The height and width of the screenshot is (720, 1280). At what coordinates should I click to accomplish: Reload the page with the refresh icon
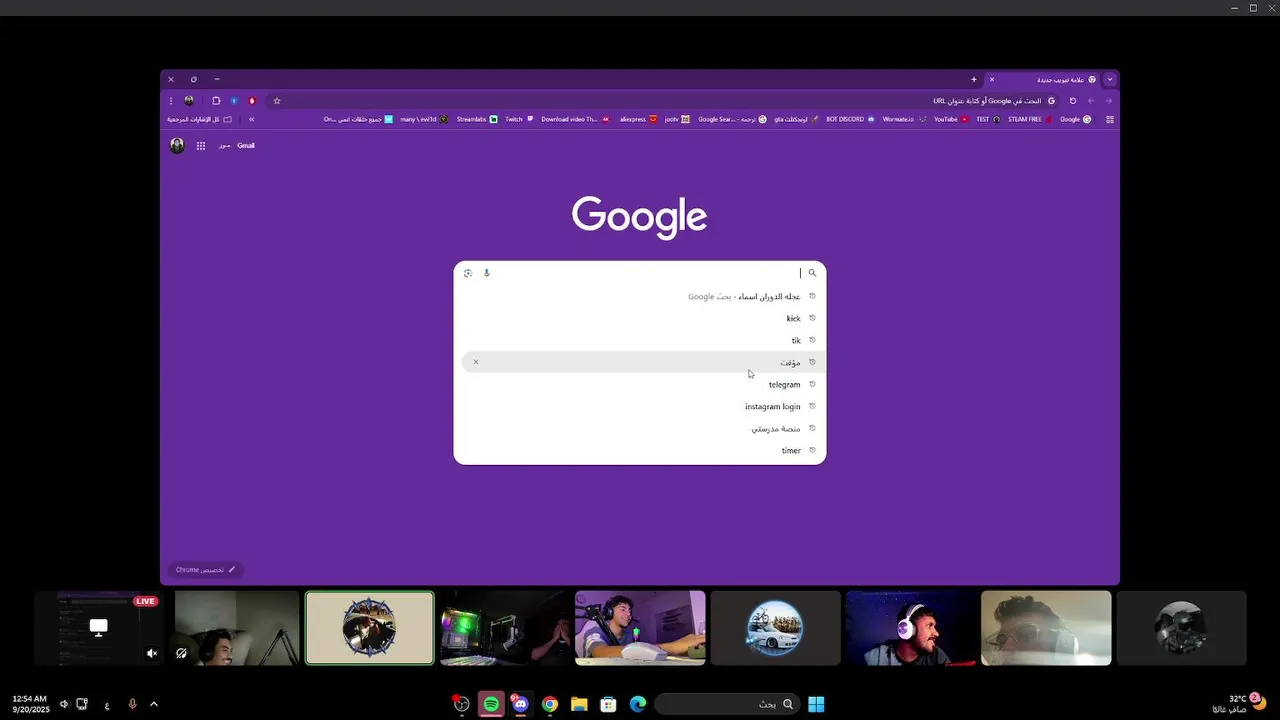(x=1073, y=101)
